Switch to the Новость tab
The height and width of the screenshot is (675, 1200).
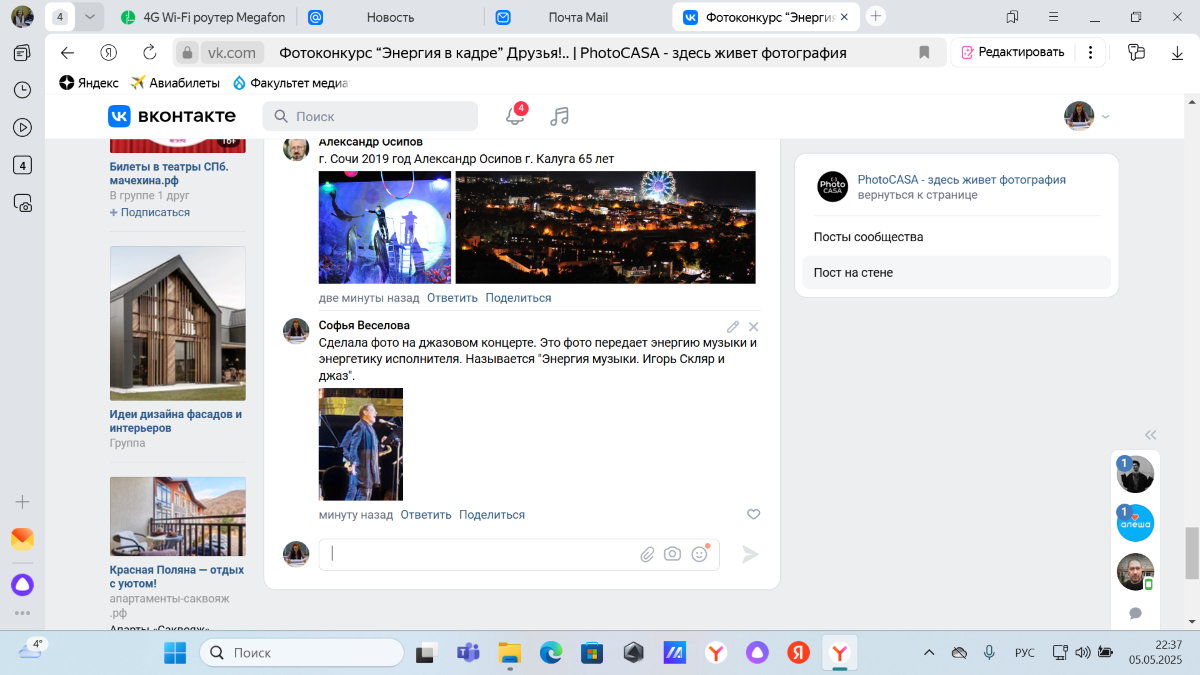pos(390,17)
